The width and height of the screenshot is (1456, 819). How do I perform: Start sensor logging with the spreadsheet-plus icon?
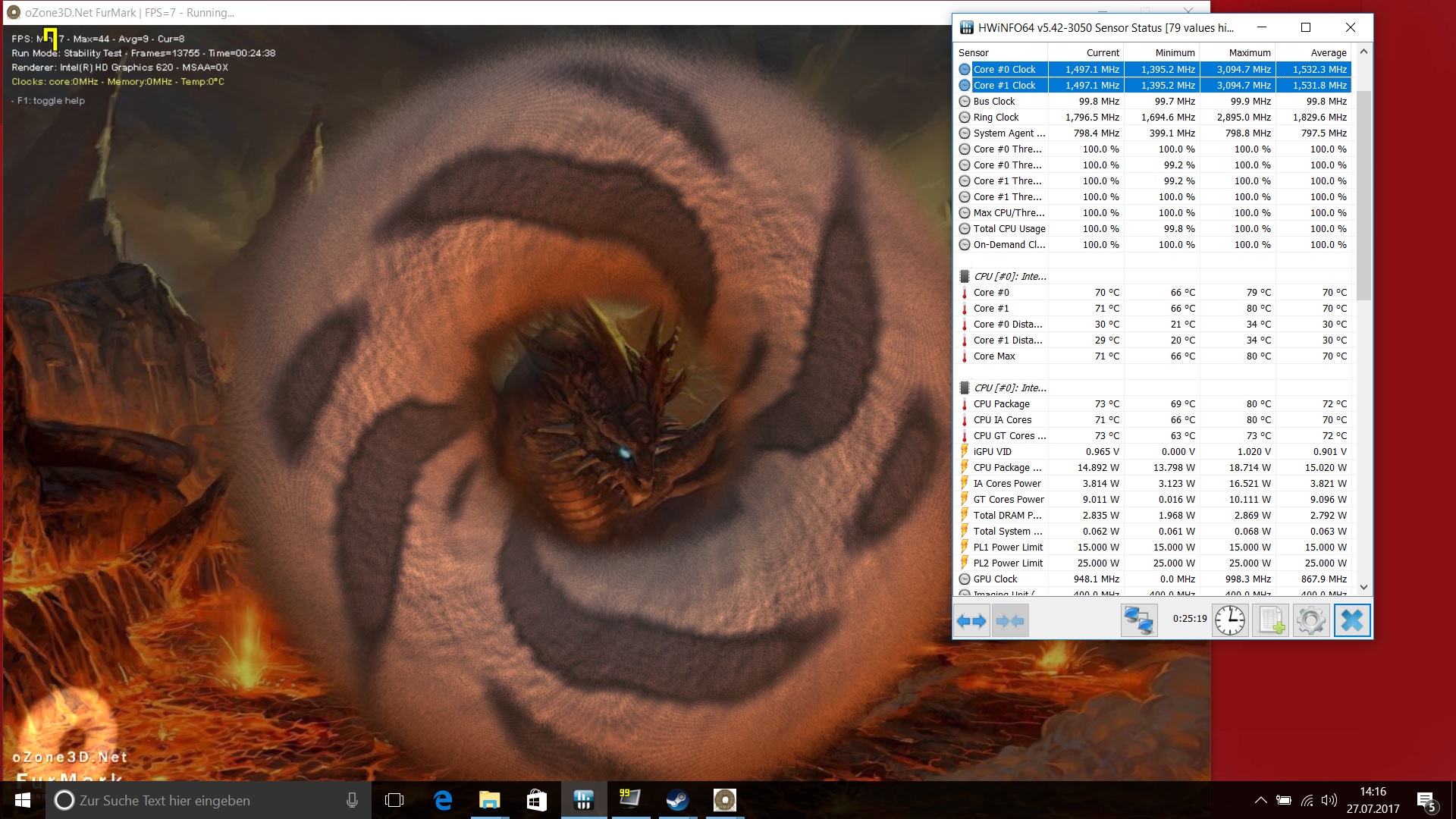pos(1270,620)
